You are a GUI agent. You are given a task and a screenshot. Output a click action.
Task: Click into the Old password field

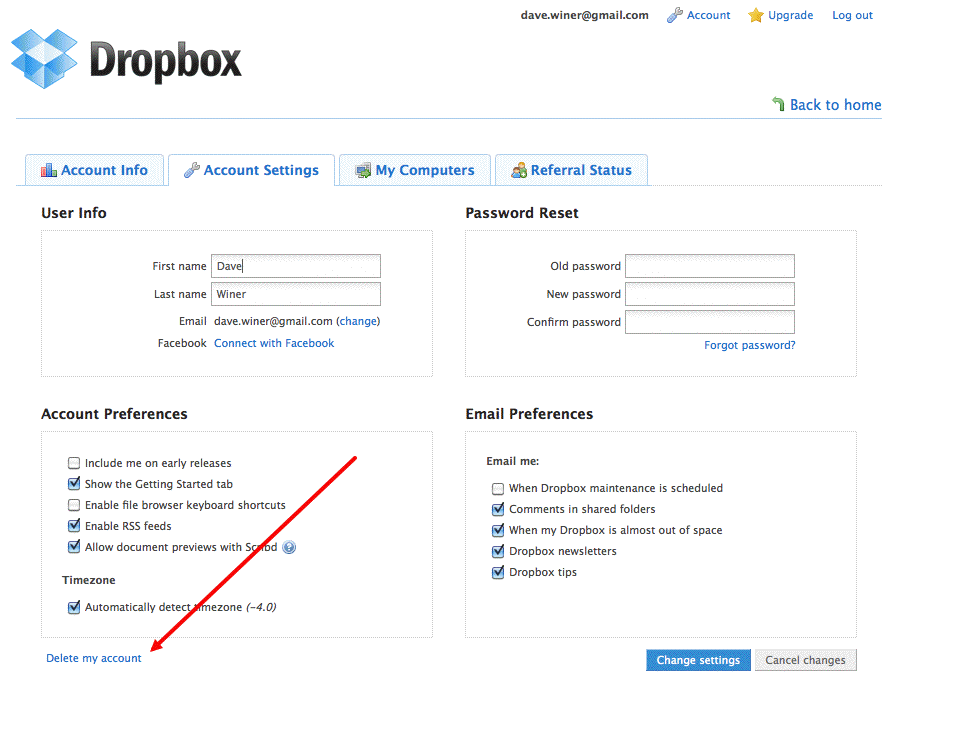click(710, 266)
